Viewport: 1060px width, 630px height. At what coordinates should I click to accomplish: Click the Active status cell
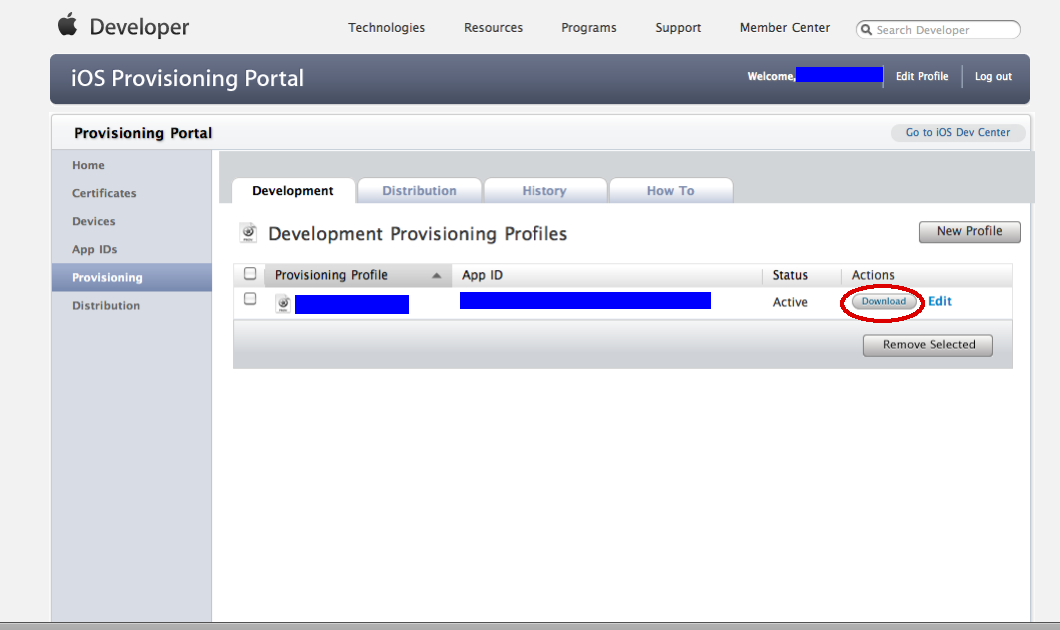790,302
